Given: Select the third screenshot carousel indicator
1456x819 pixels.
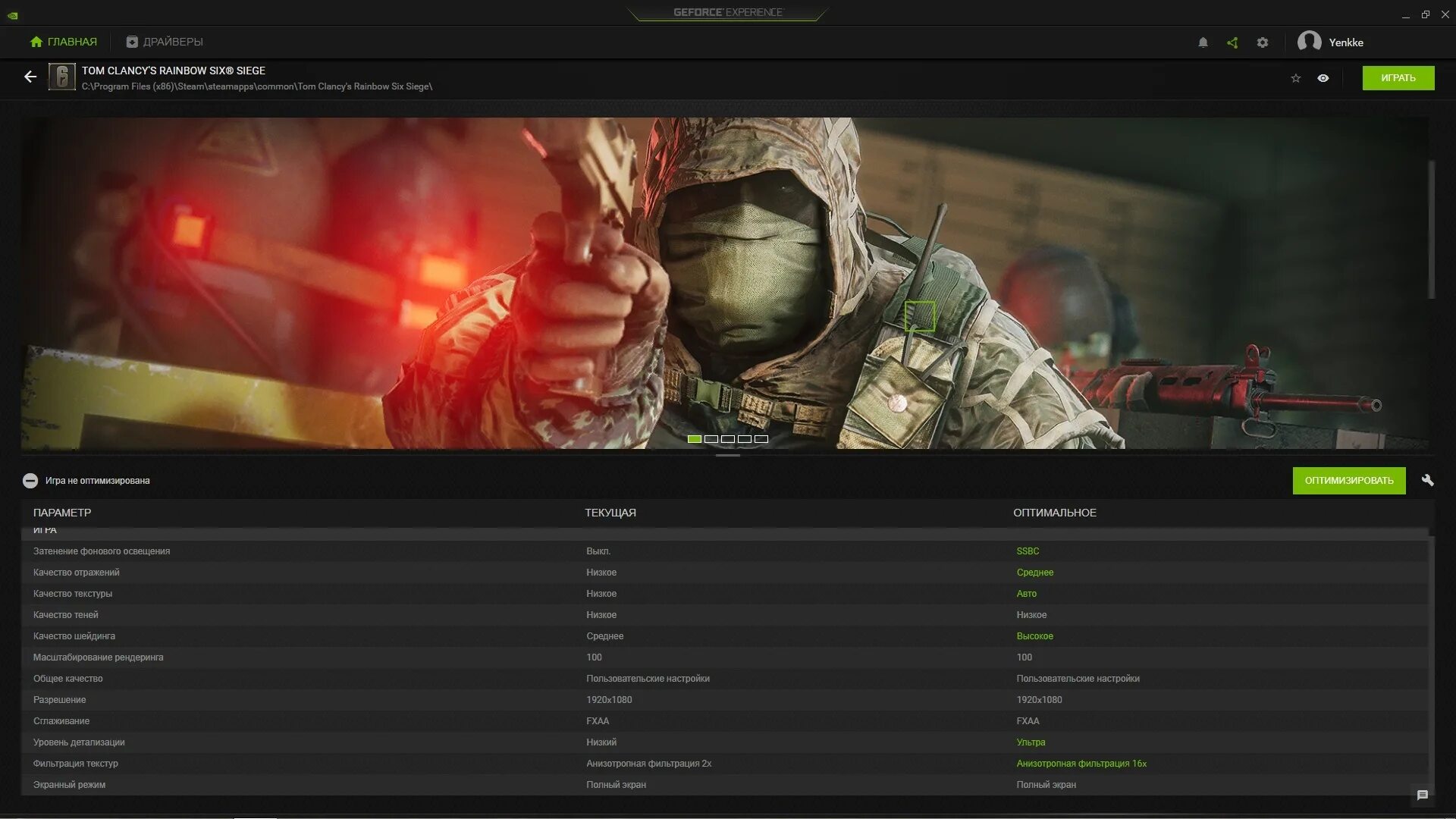Looking at the screenshot, I should click(728, 439).
